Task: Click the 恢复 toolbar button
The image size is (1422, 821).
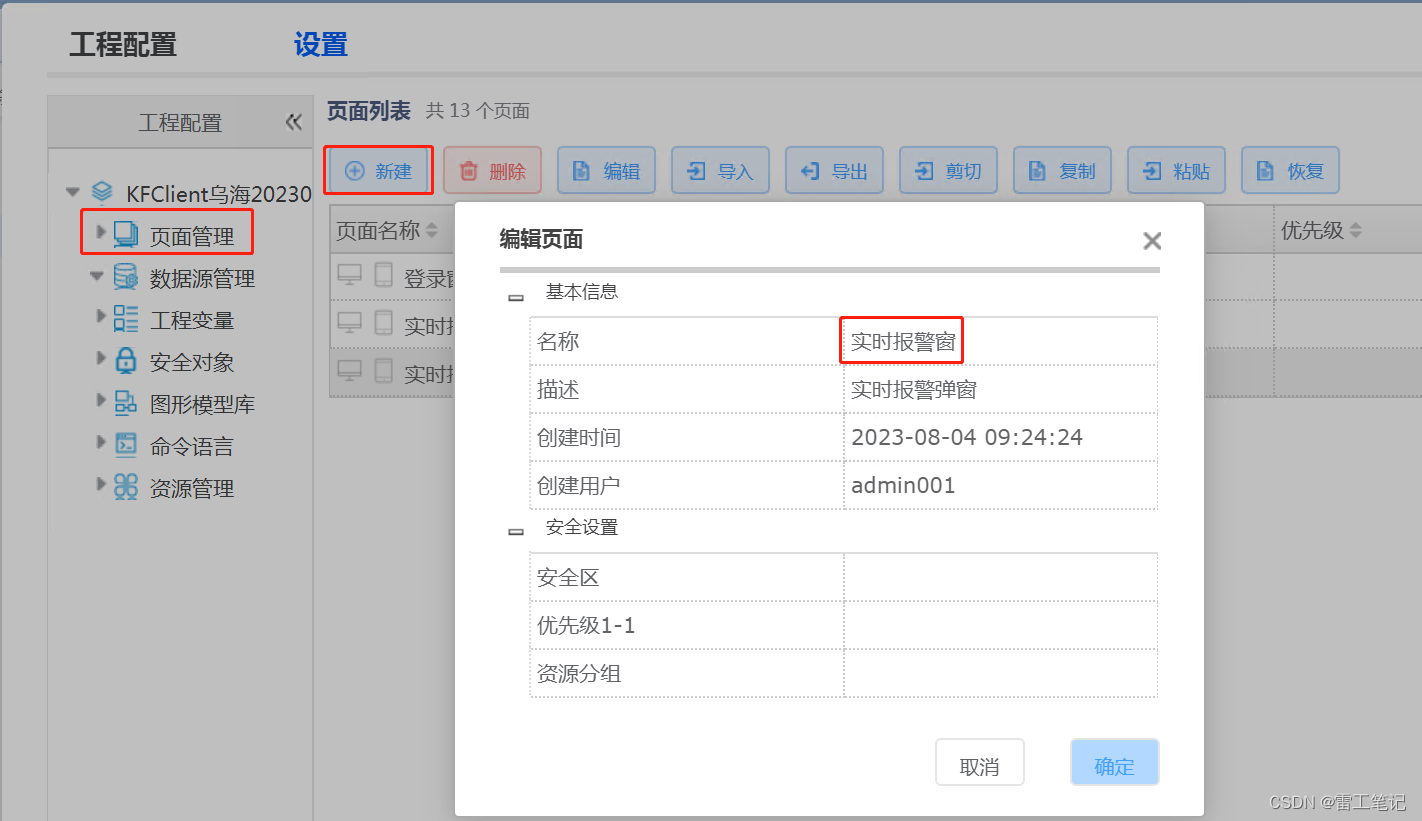Action: (1290, 171)
